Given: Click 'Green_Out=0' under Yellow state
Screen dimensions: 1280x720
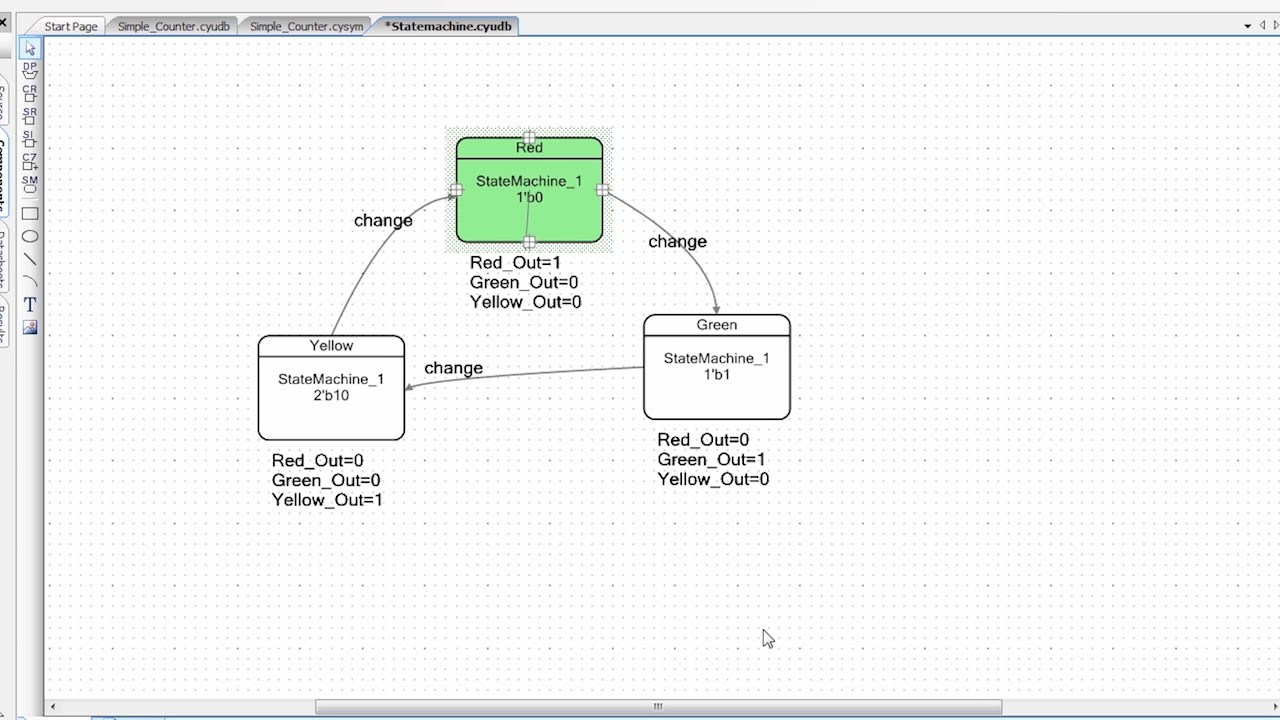Looking at the screenshot, I should tap(326, 481).
